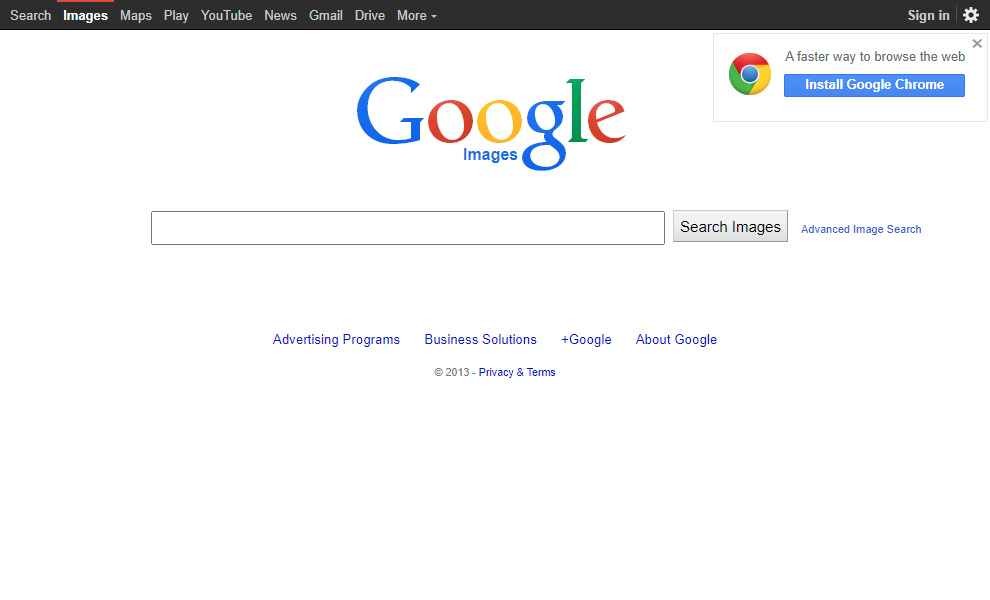Open Maps from the top bar
The image size is (990, 600).
pyautogui.click(x=136, y=16)
